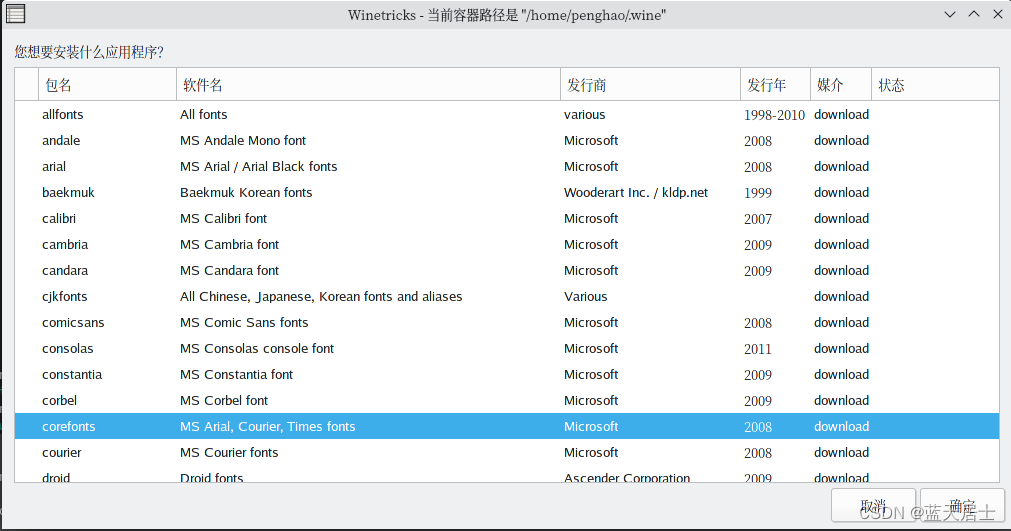The width and height of the screenshot is (1011, 531).
Task: Minimize the Winetricks window with down chevron
Action: pos(950,14)
